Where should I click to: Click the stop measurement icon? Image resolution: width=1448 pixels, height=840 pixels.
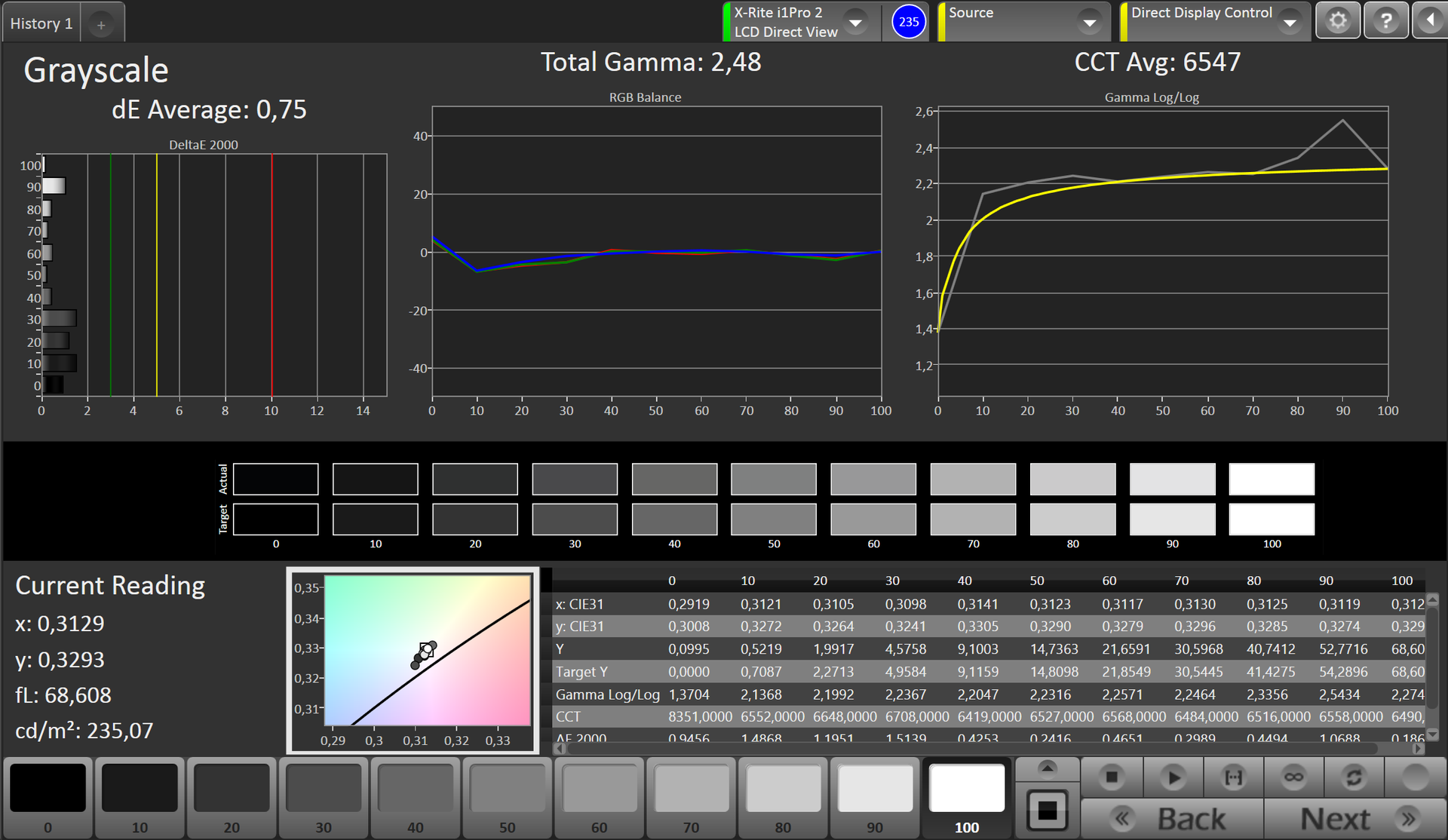pyautogui.click(x=1112, y=777)
